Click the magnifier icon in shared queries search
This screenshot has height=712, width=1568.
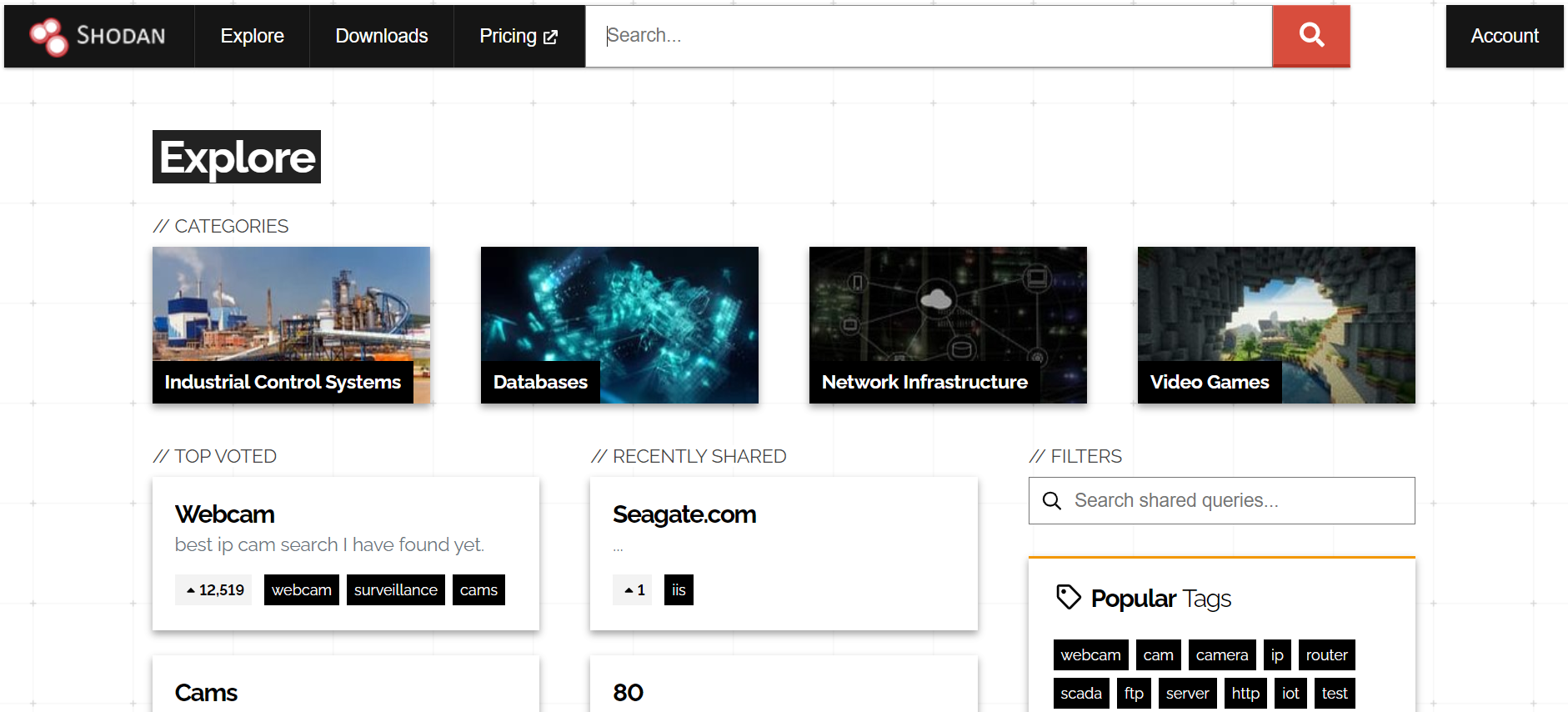(x=1052, y=500)
